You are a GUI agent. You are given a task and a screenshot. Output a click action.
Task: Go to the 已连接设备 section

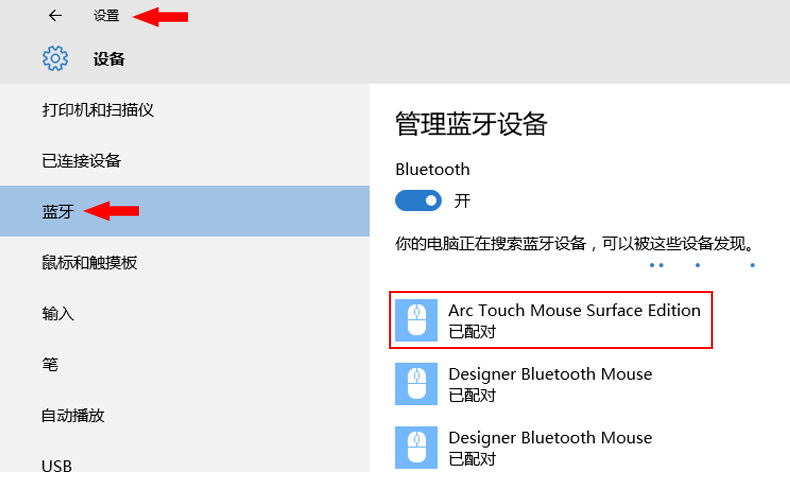click(x=81, y=161)
